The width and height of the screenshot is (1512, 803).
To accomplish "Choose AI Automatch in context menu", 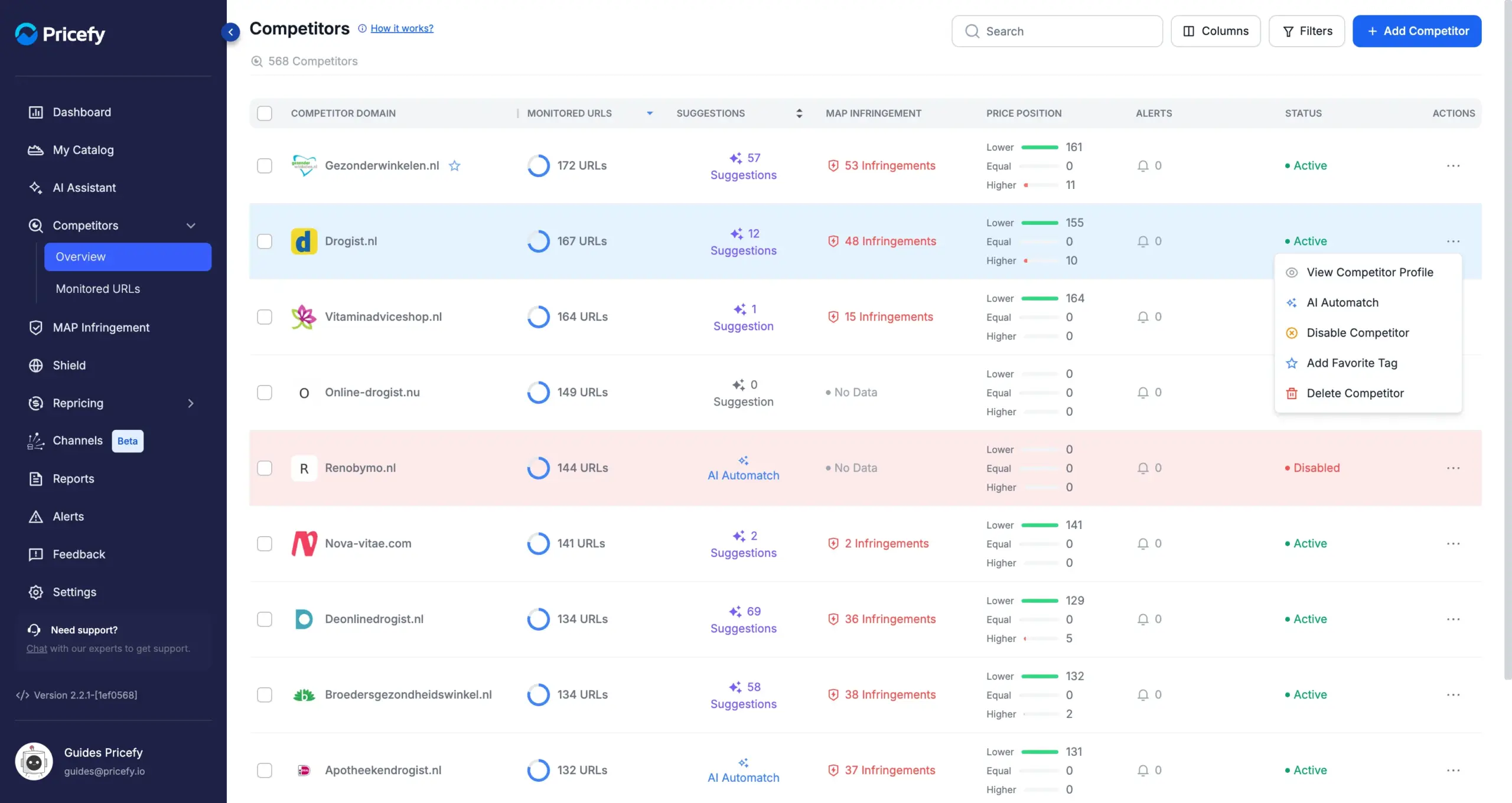I will [1368, 302].
